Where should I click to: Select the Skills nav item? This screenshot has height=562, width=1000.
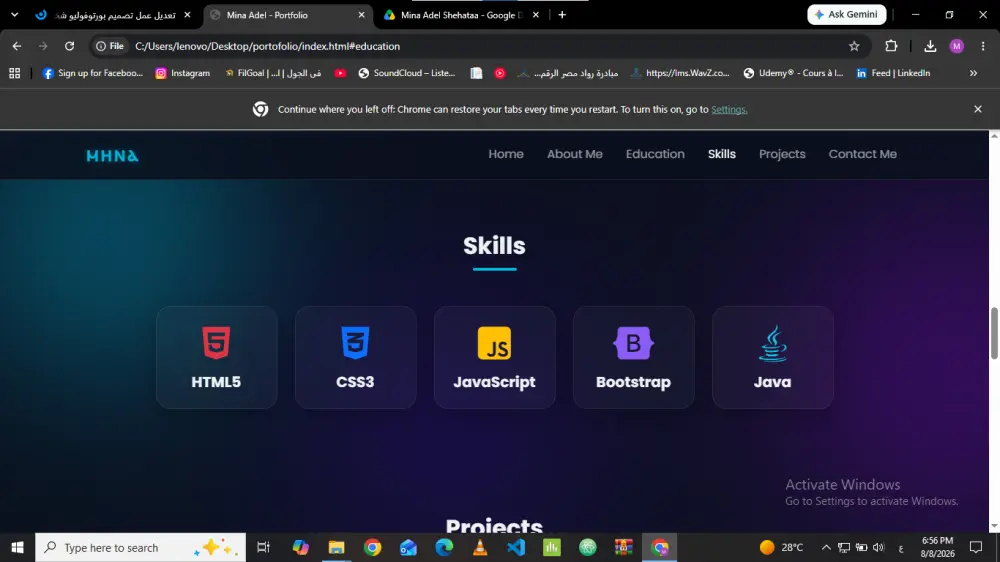tap(721, 154)
